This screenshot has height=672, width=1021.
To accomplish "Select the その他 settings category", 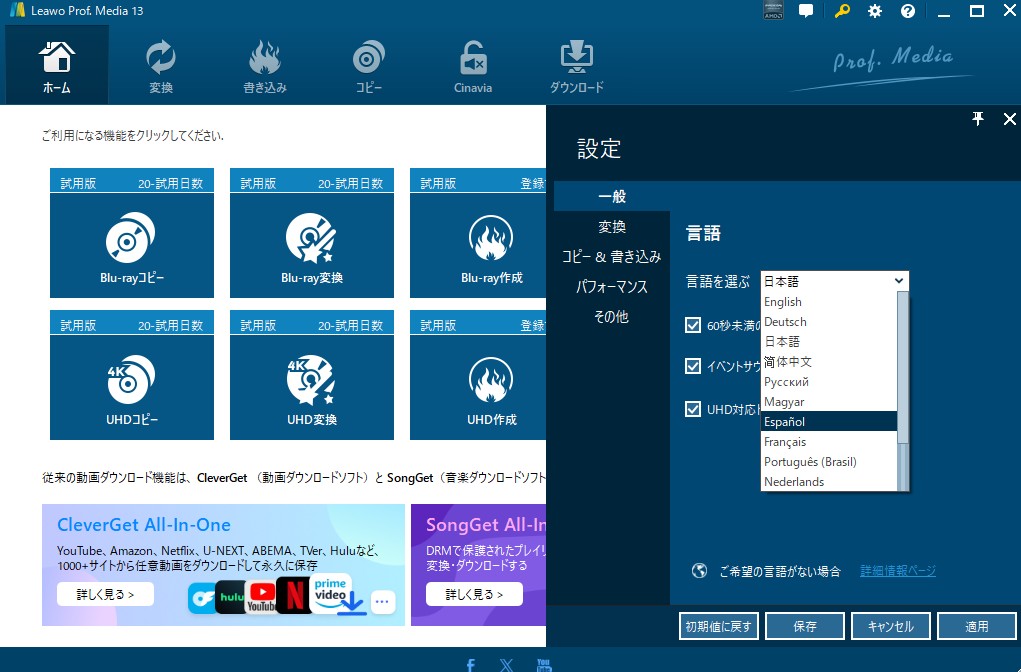I will 612,316.
